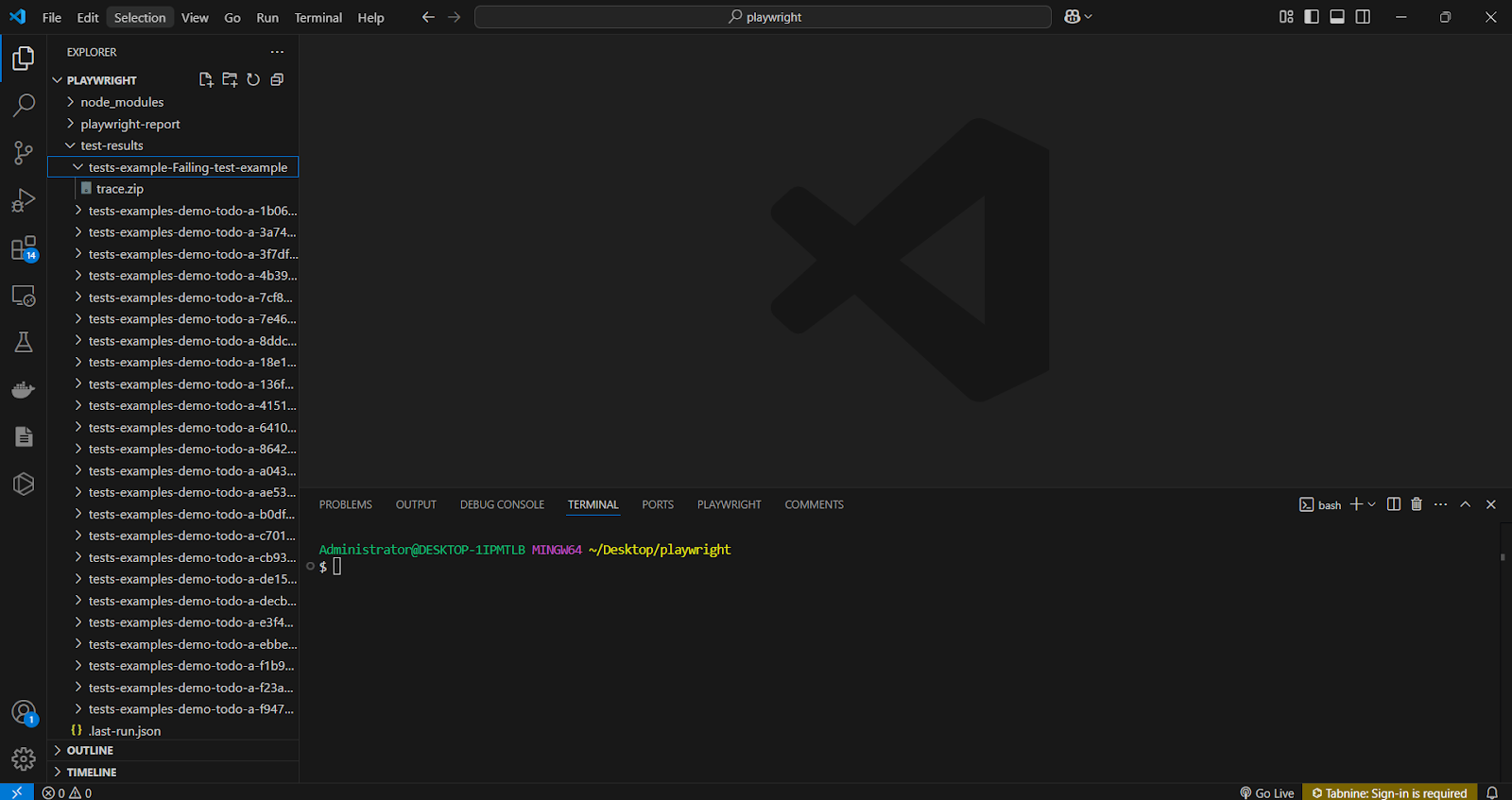Open the Extensions view with badge 14
The height and width of the screenshot is (800, 1512).
(x=24, y=248)
